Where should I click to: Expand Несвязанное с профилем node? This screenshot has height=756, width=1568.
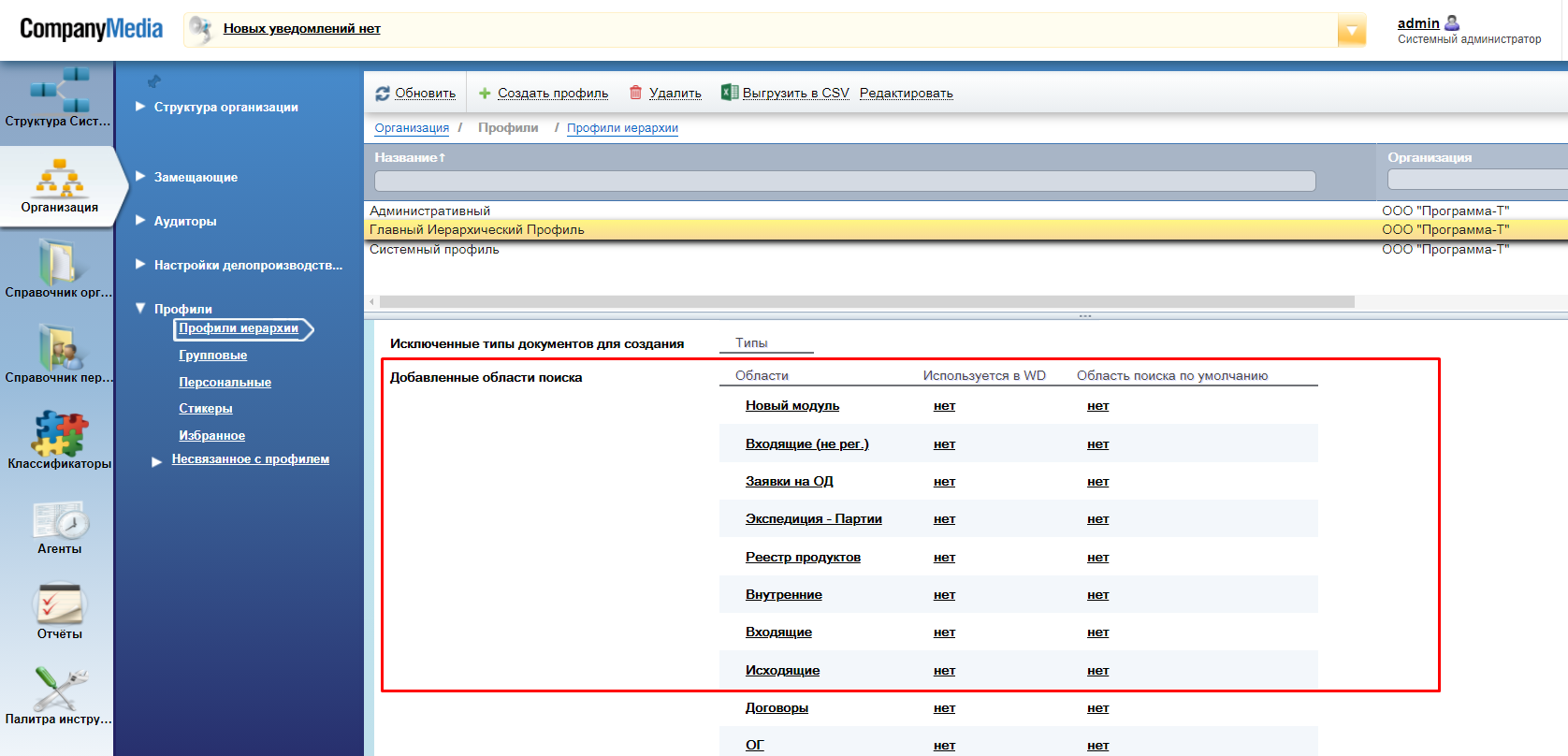pyautogui.click(x=157, y=461)
